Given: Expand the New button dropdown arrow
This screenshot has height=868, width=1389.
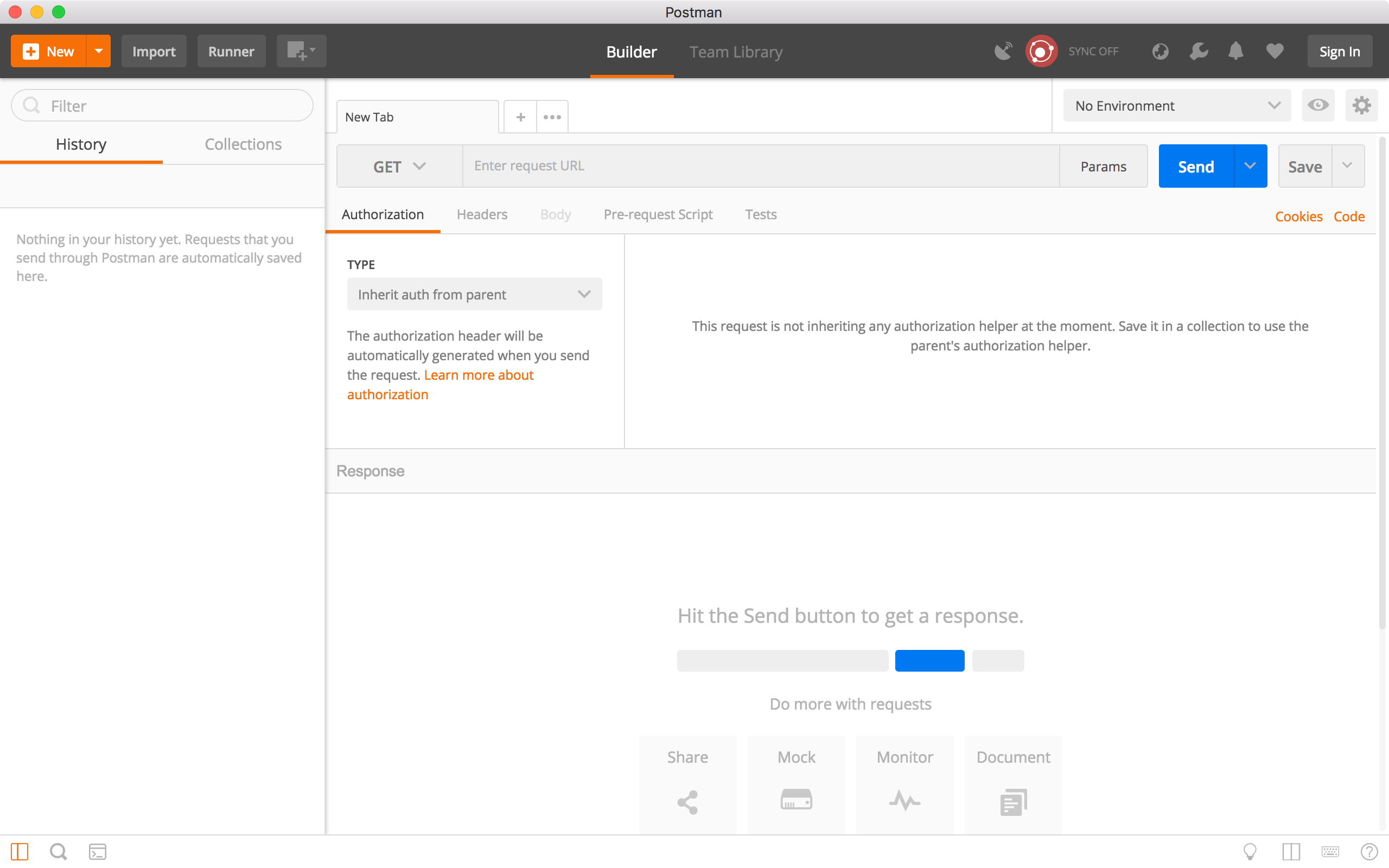Looking at the screenshot, I should [99, 51].
